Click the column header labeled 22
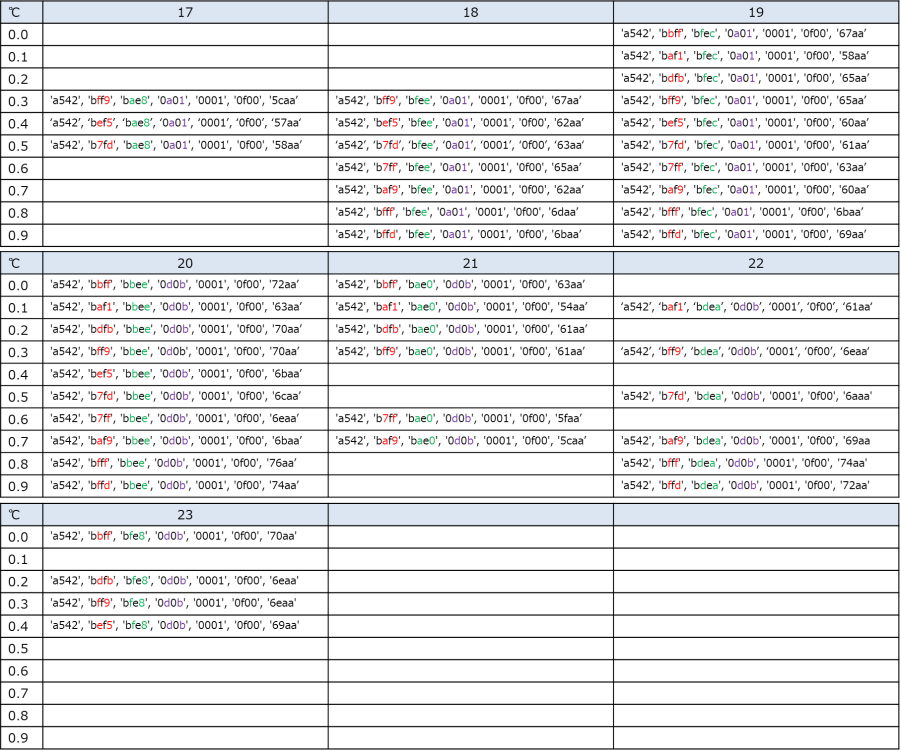 pyautogui.click(x=755, y=263)
